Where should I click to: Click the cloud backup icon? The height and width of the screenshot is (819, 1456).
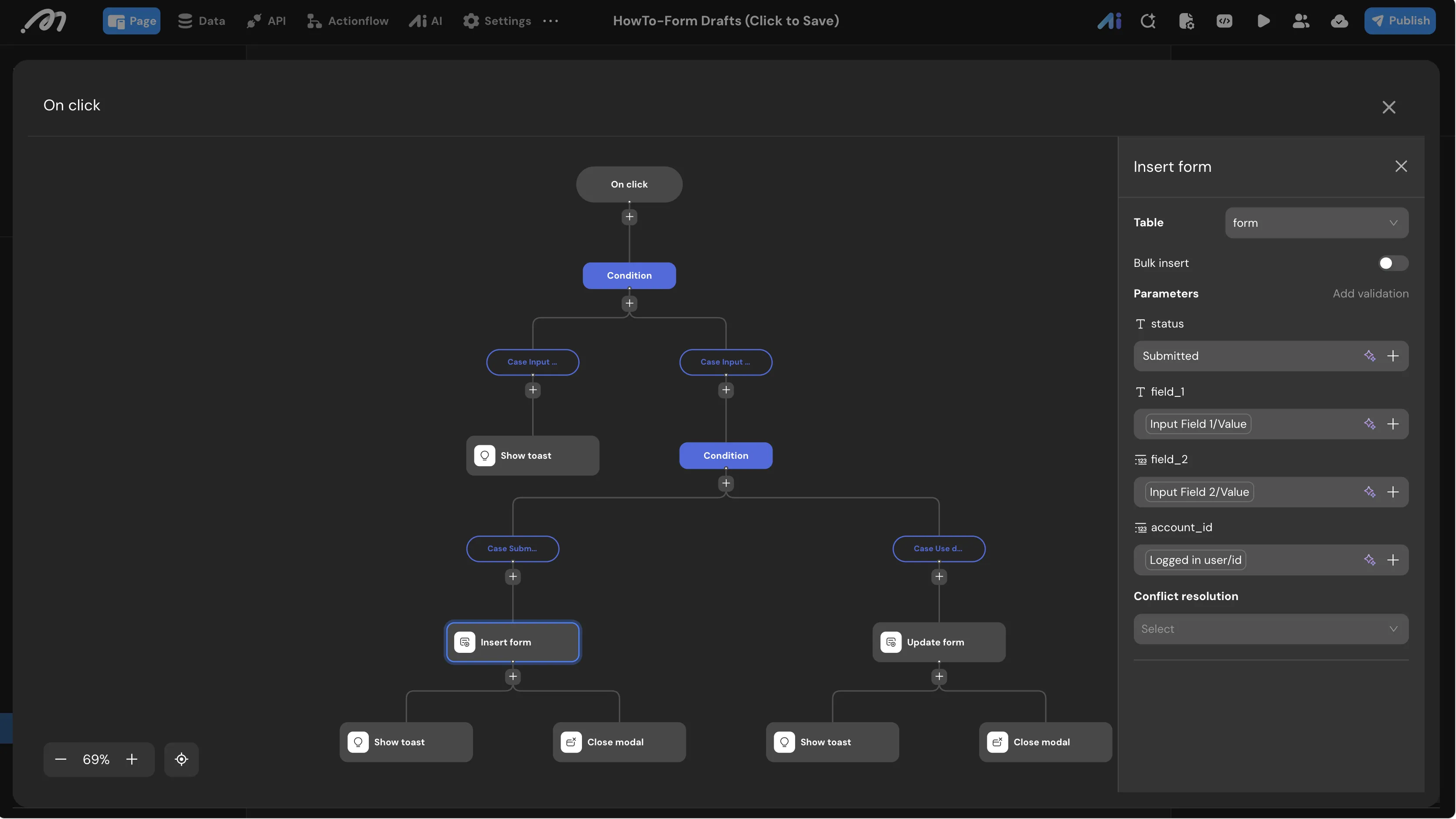tap(1339, 21)
